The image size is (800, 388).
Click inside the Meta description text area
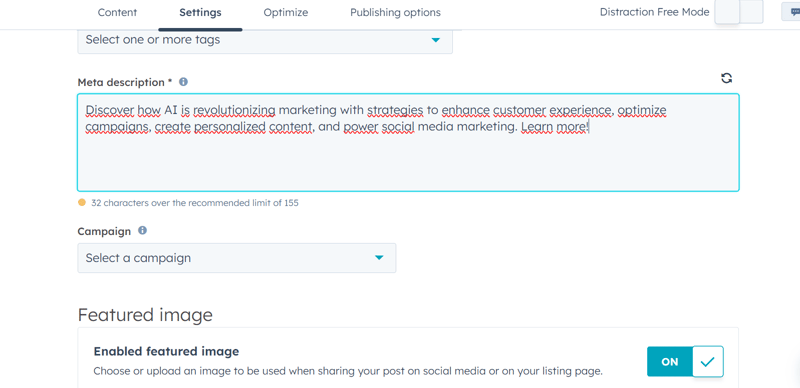click(408, 142)
